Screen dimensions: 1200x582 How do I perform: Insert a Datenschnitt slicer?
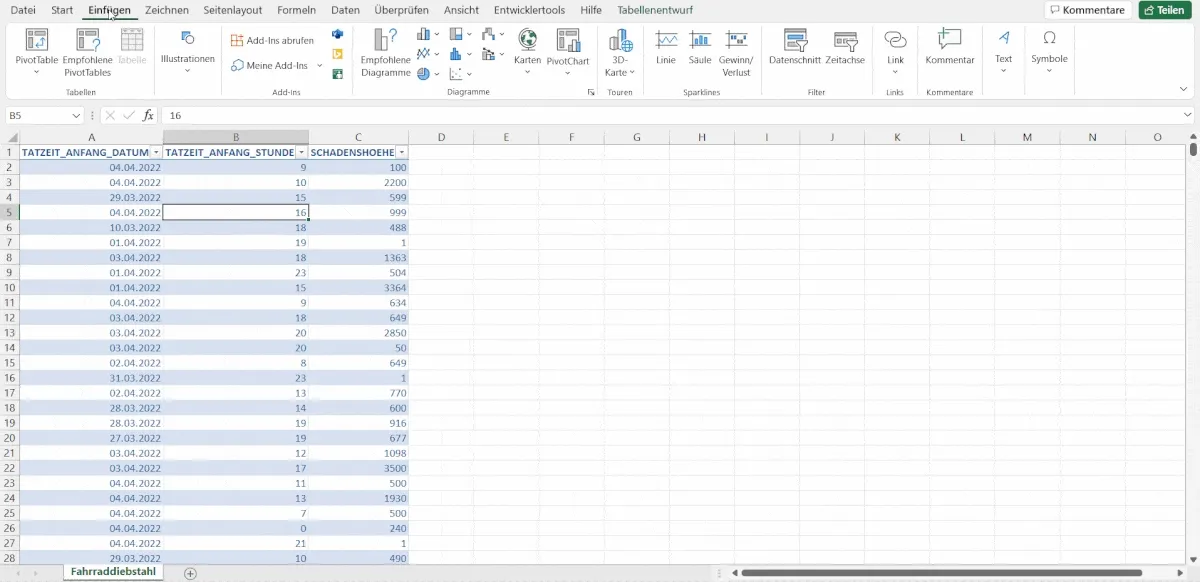tap(795, 47)
